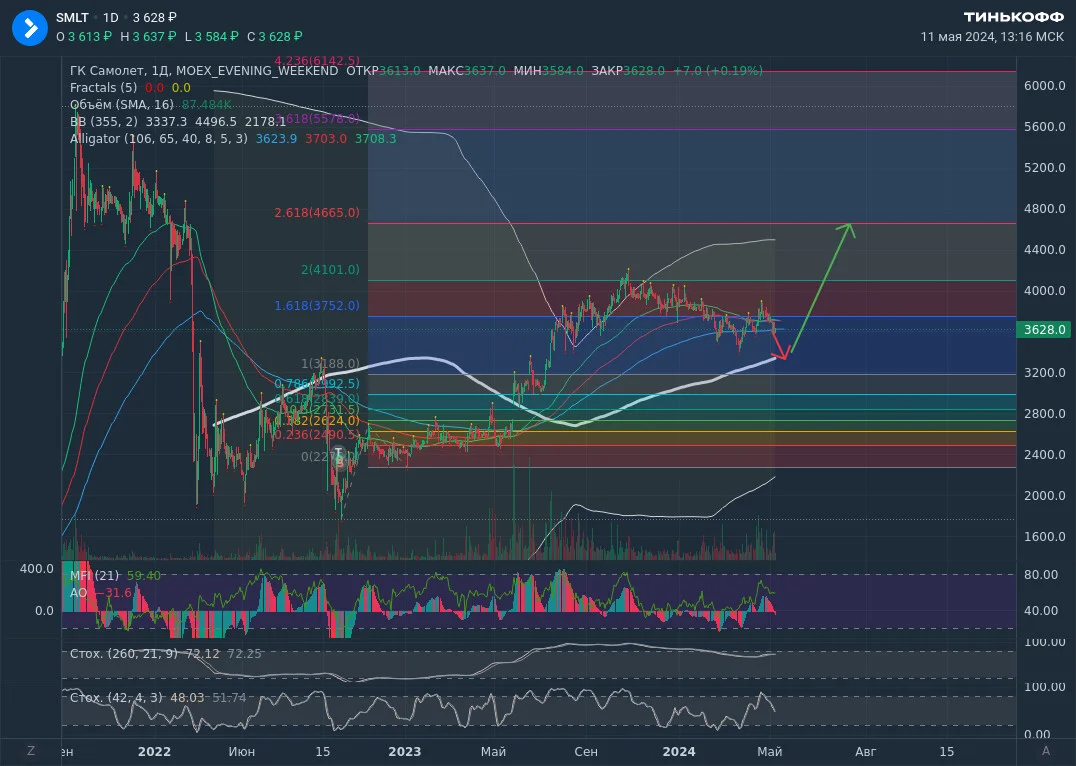This screenshot has height=766, width=1076.
Task: Click the high price H 3 637 ₽
Action: (148, 37)
